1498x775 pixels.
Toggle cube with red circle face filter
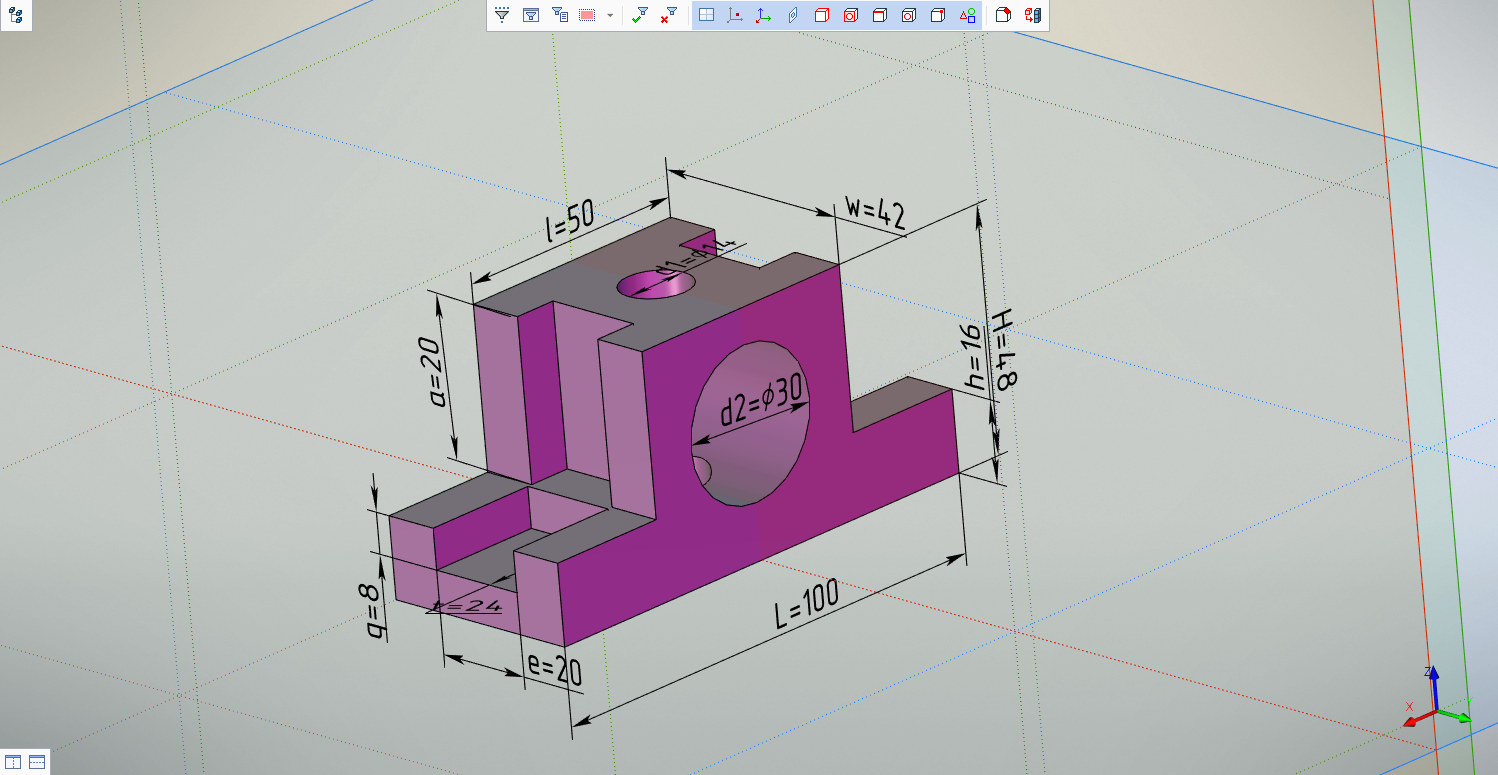click(x=909, y=15)
